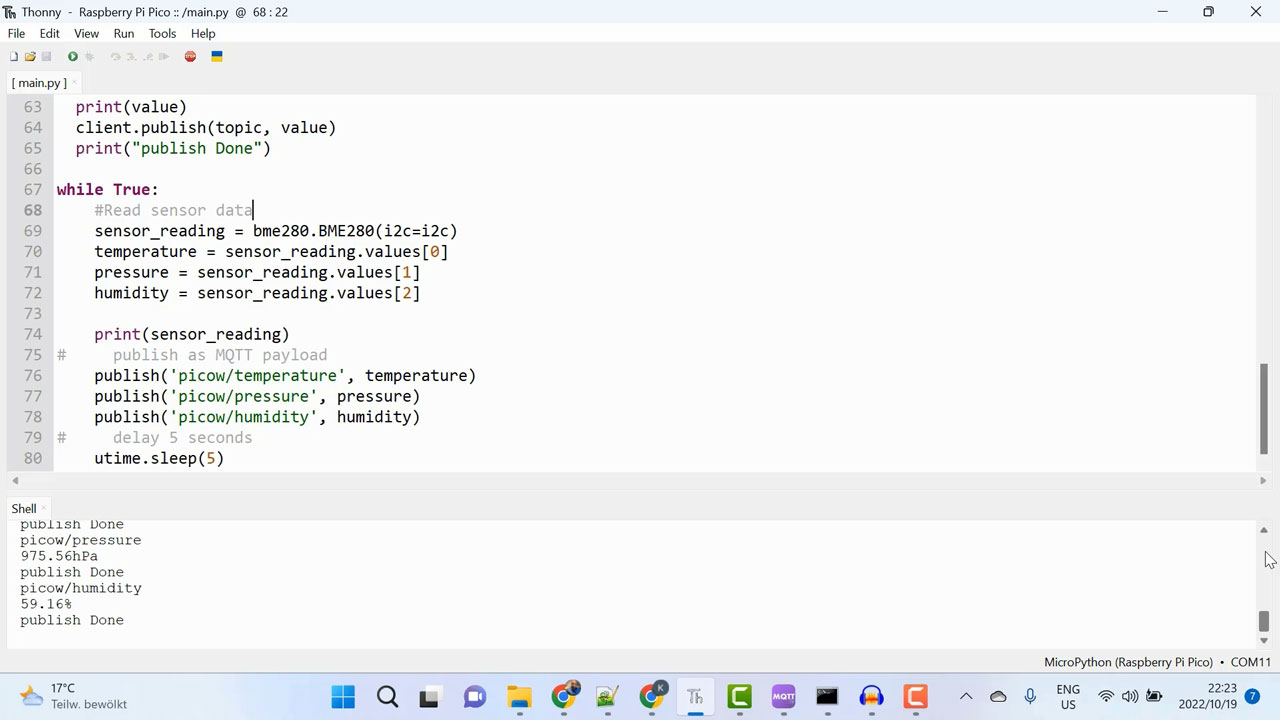Image resolution: width=1280 pixels, height=720 pixels.
Task: Click '59.16%' in the Shell output
Action: (x=46, y=604)
